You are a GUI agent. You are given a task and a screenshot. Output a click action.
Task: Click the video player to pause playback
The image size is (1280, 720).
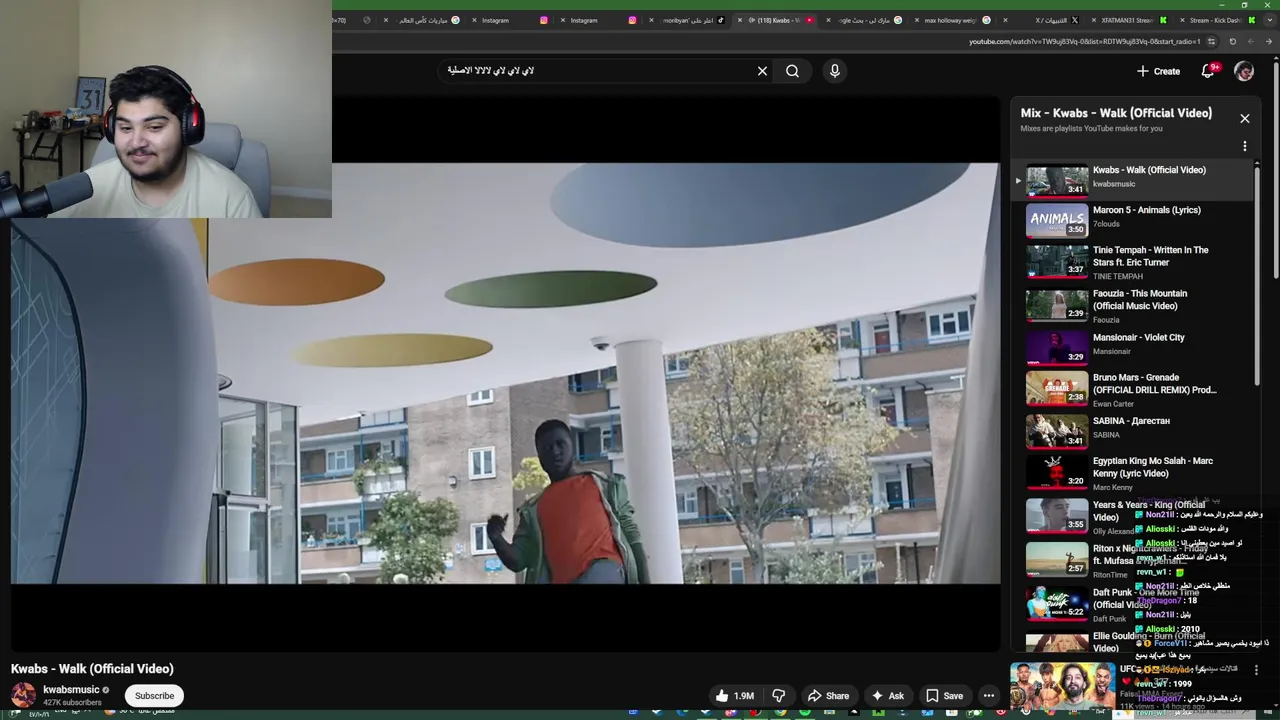(x=505, y=373)
